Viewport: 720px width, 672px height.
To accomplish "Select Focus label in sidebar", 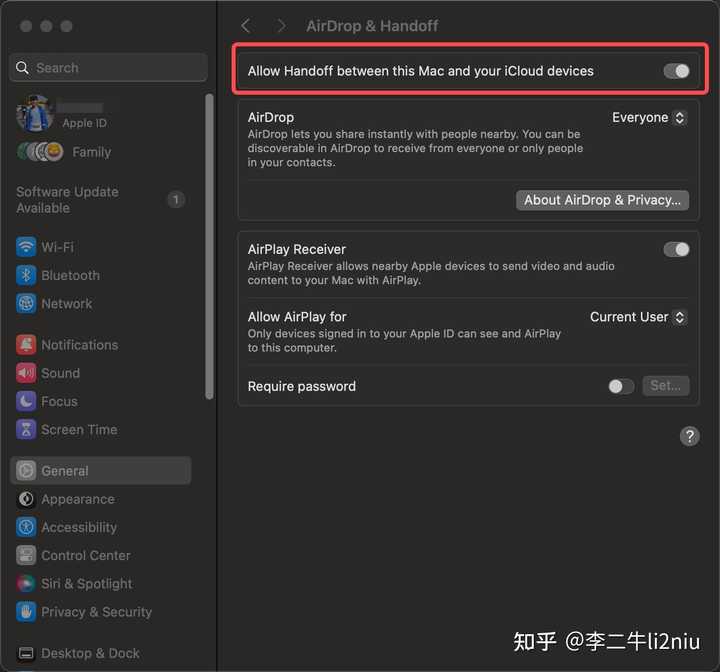I will (x=60, y=401).
